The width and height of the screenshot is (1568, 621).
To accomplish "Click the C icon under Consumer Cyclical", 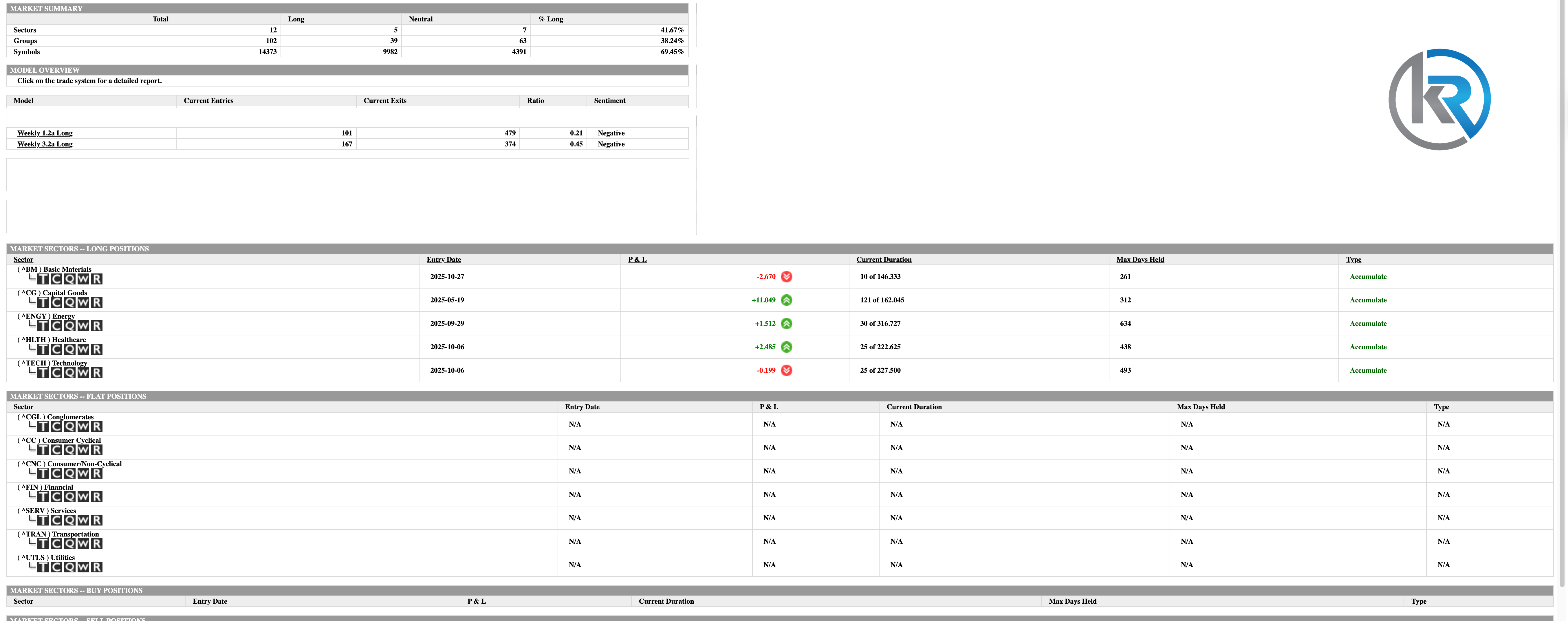I will tap(57, 450).
